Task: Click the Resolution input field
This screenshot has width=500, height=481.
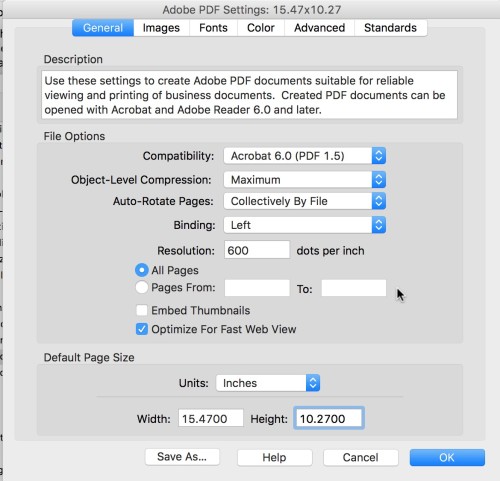Action: (x=257, y=250)
